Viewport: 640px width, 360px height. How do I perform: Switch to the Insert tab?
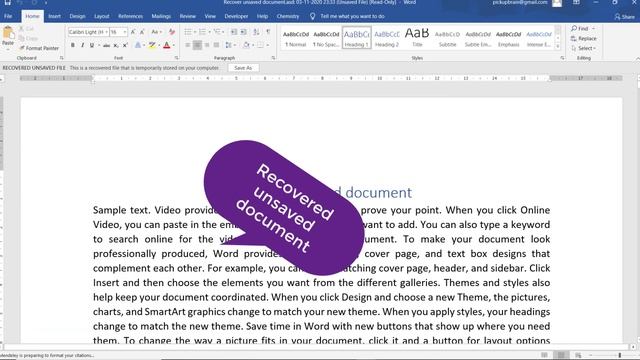[x=54, y=17]
